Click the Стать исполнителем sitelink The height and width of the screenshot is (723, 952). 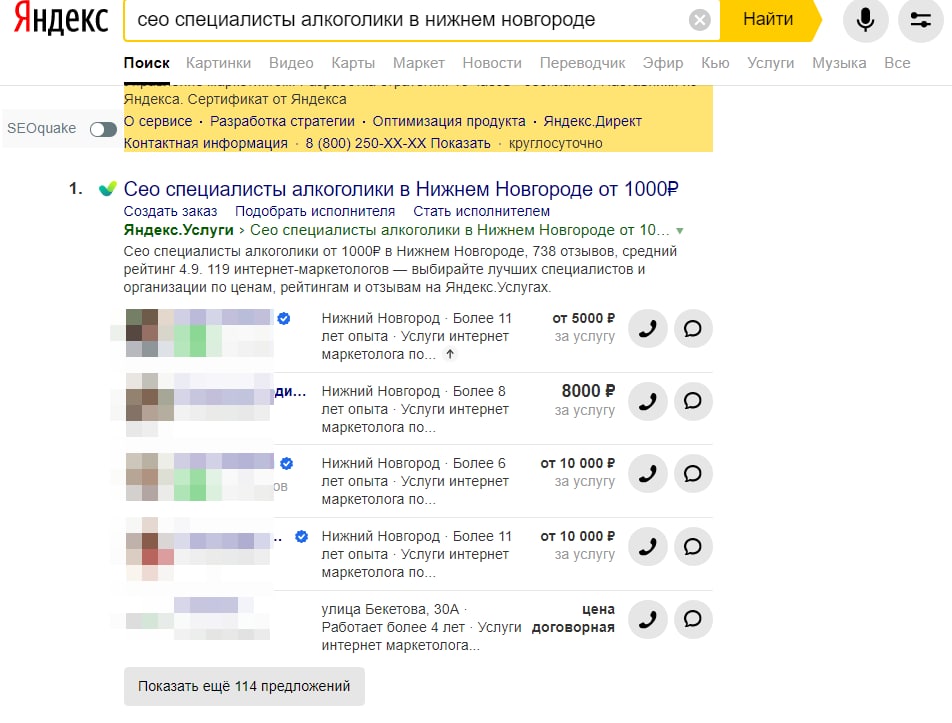click(481, 211)
